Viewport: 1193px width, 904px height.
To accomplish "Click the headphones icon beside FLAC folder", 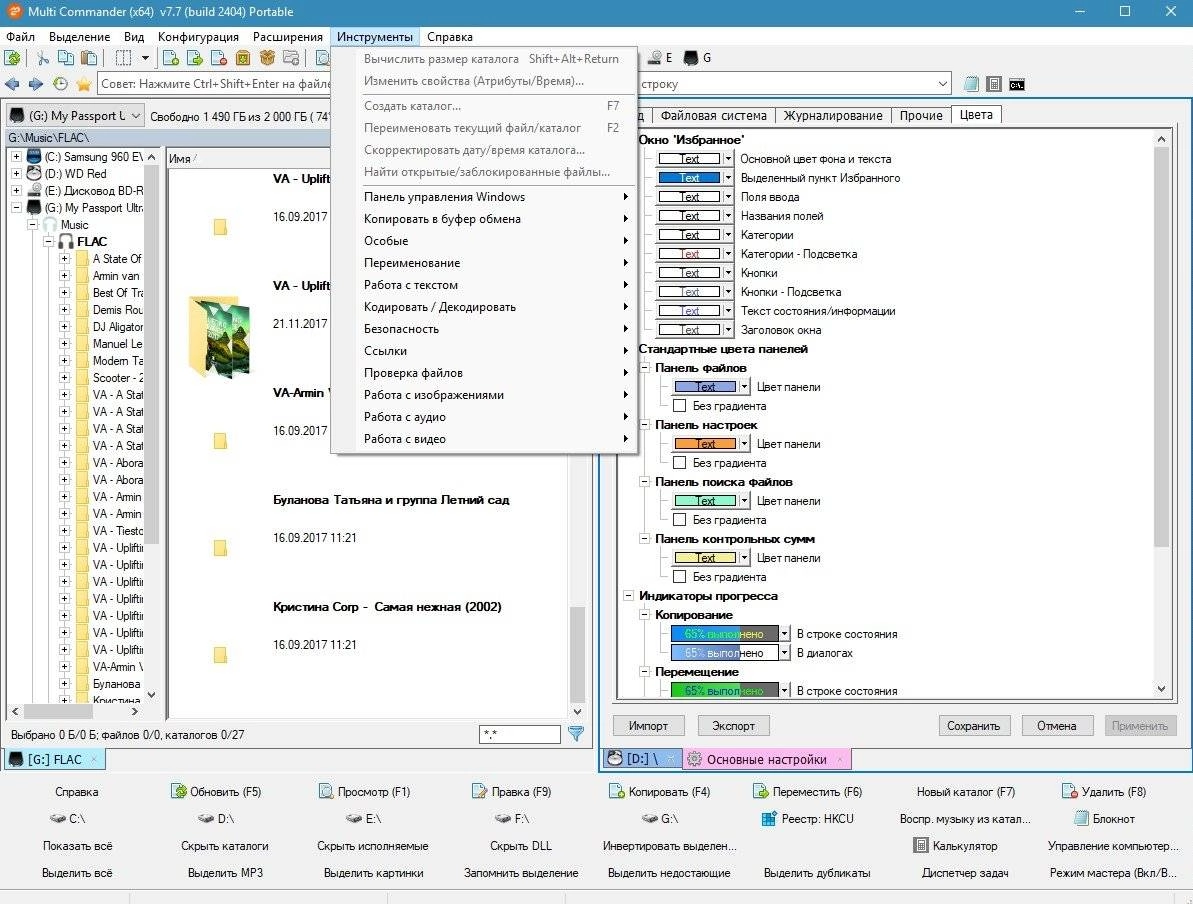I will (x=67, y=241).
